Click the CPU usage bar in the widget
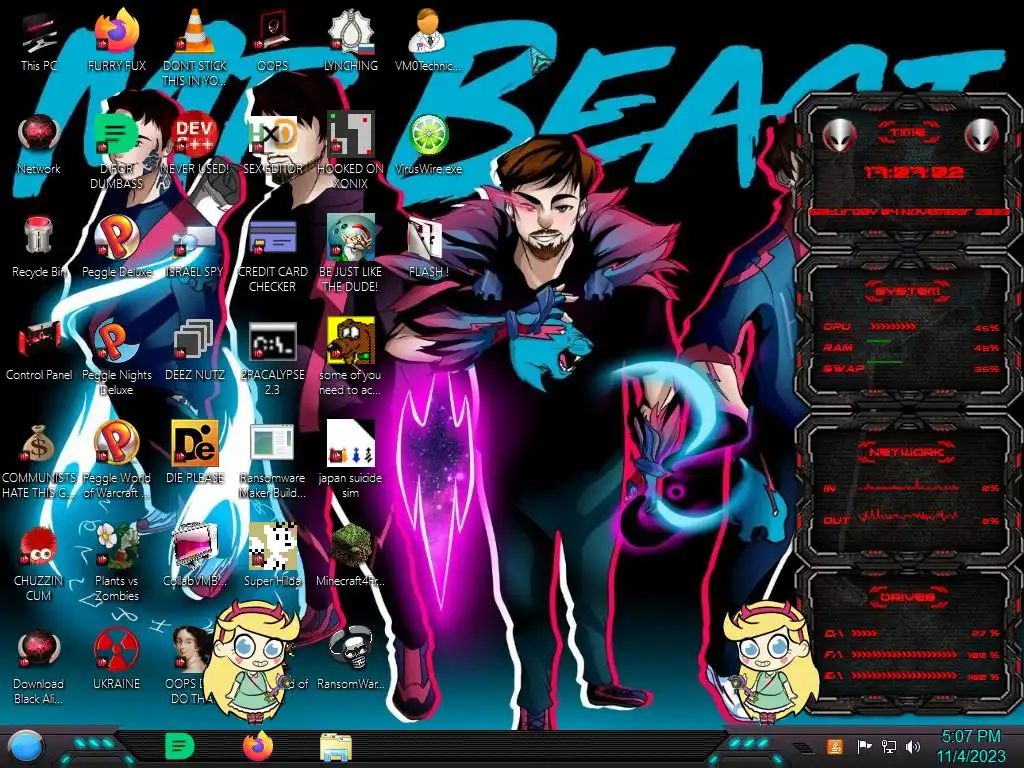 (x=893, y=327)
